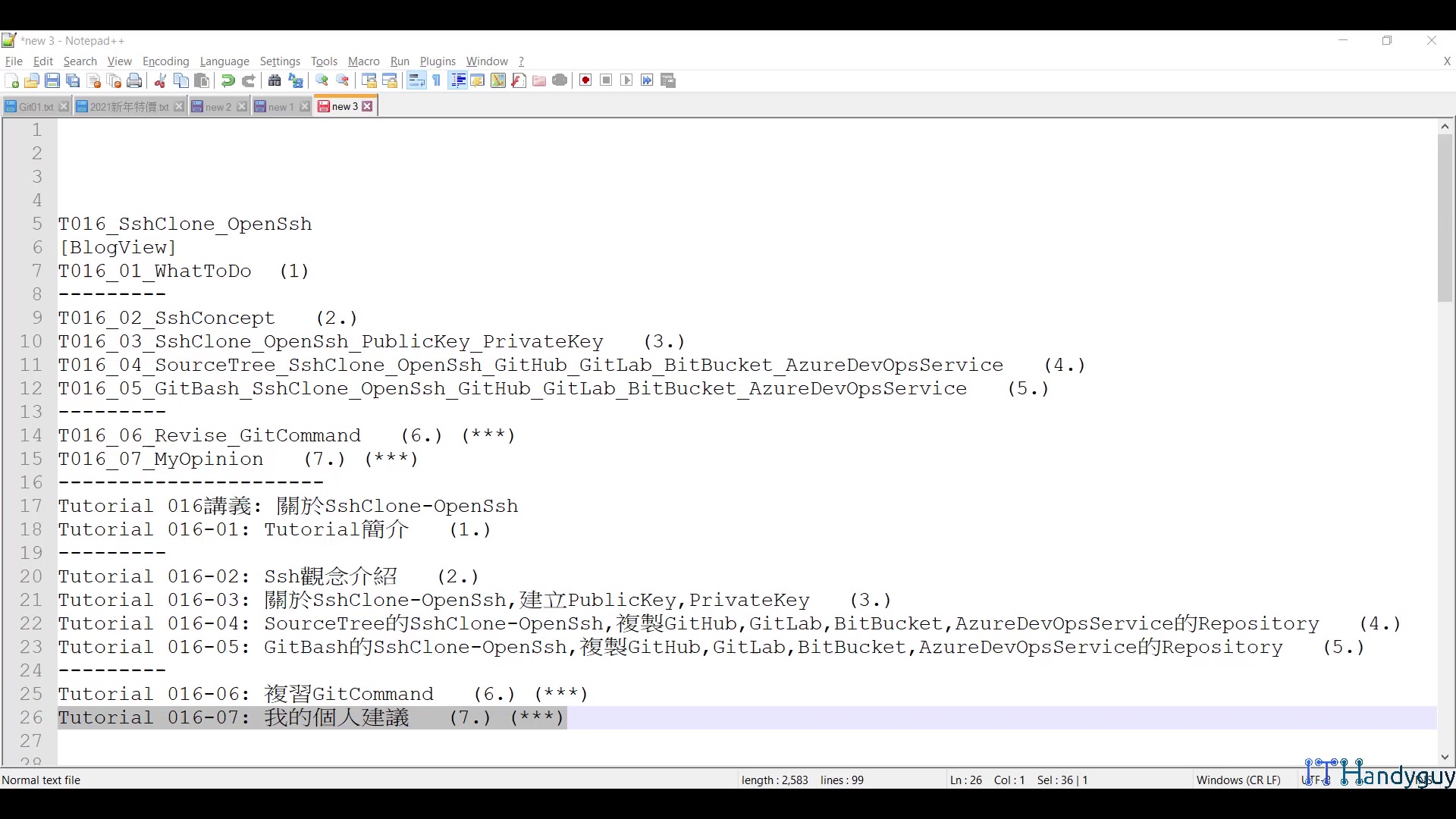Toggle the indent guide toolbar button
This screenshot has width=1456, height=819.
(457, 80)
